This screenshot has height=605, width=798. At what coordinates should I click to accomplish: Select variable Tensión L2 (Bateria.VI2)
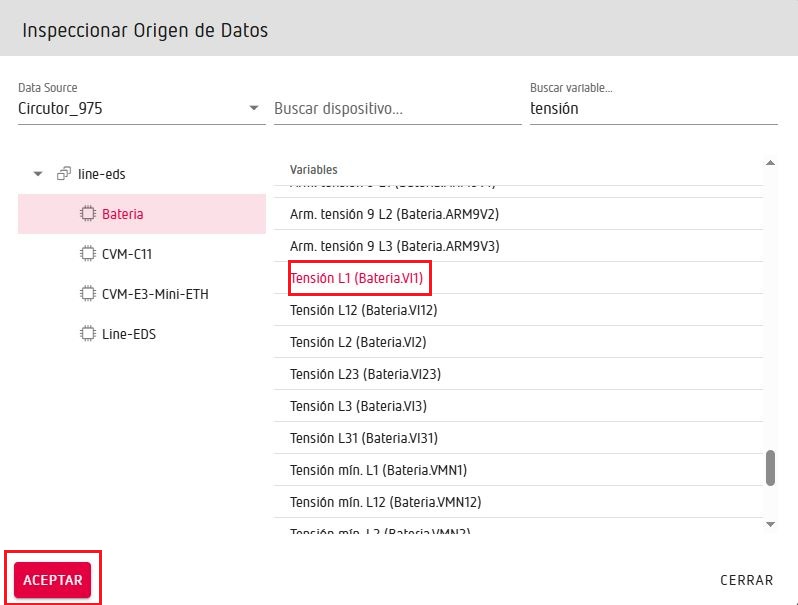pyautogui.click(x=518, y=342)
